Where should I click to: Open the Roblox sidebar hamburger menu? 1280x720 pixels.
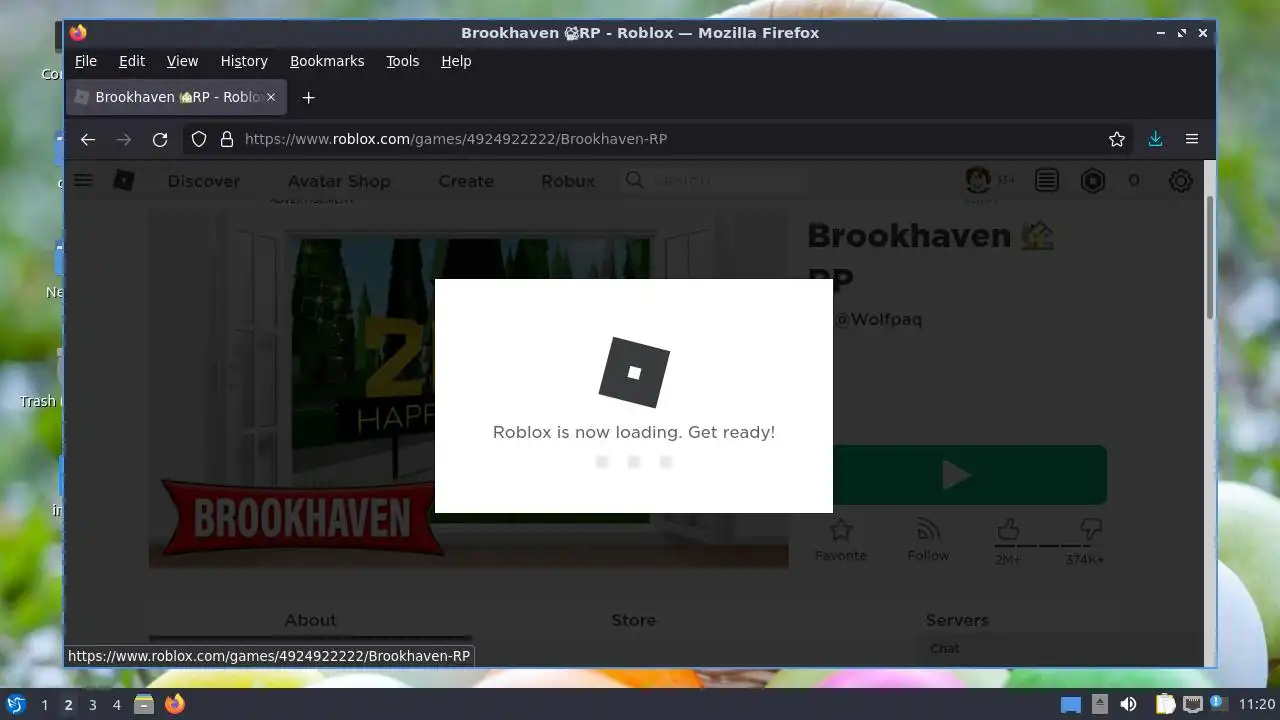[84, 180]
